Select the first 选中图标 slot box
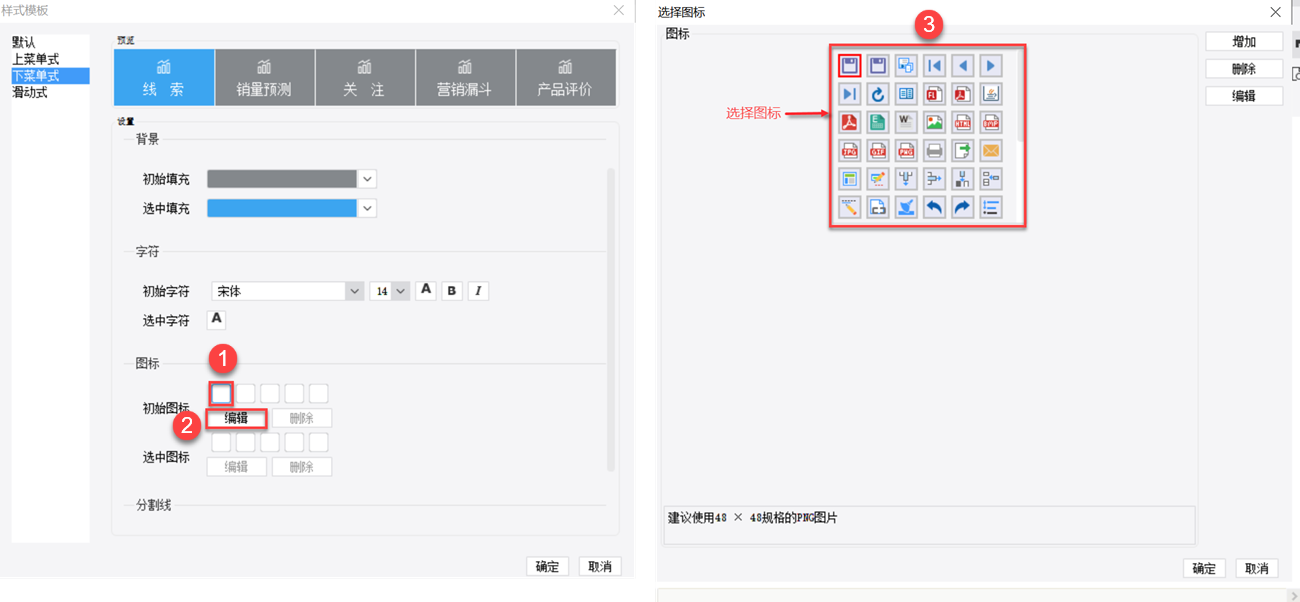Viewport: 1300px width, 602px height. tap(221, 442)
